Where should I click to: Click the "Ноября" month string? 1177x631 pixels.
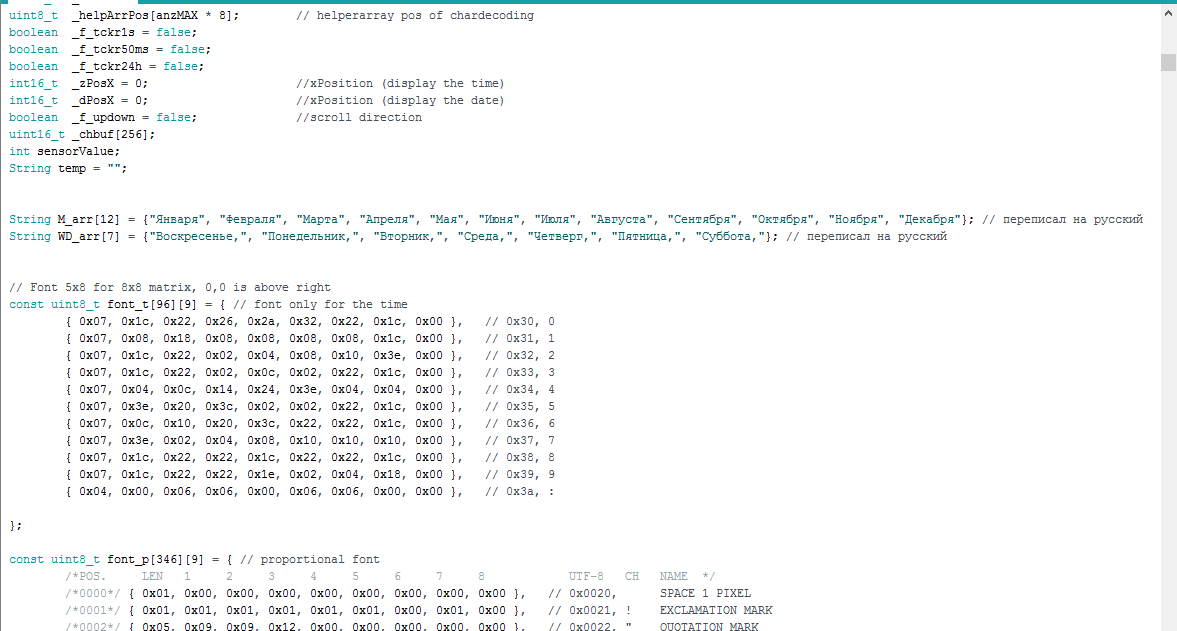[x=856, y=220]
